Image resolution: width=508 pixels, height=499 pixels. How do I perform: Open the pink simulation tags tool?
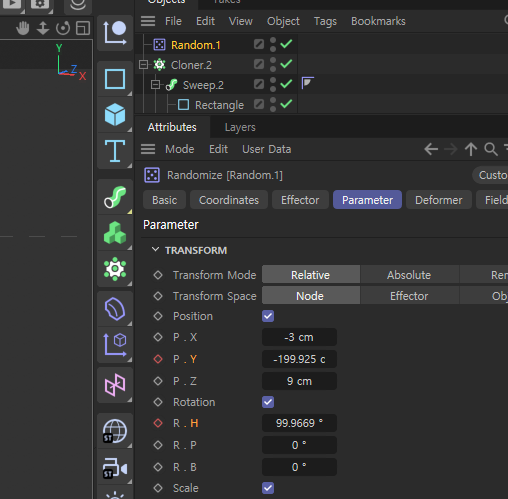point(115,385)
